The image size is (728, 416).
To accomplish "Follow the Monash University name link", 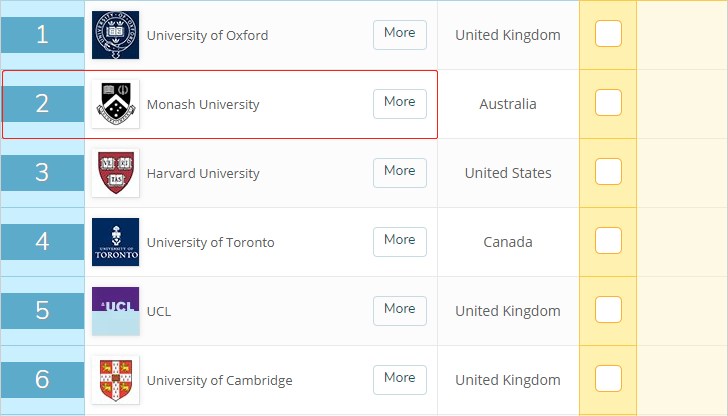I will (203, 104).
